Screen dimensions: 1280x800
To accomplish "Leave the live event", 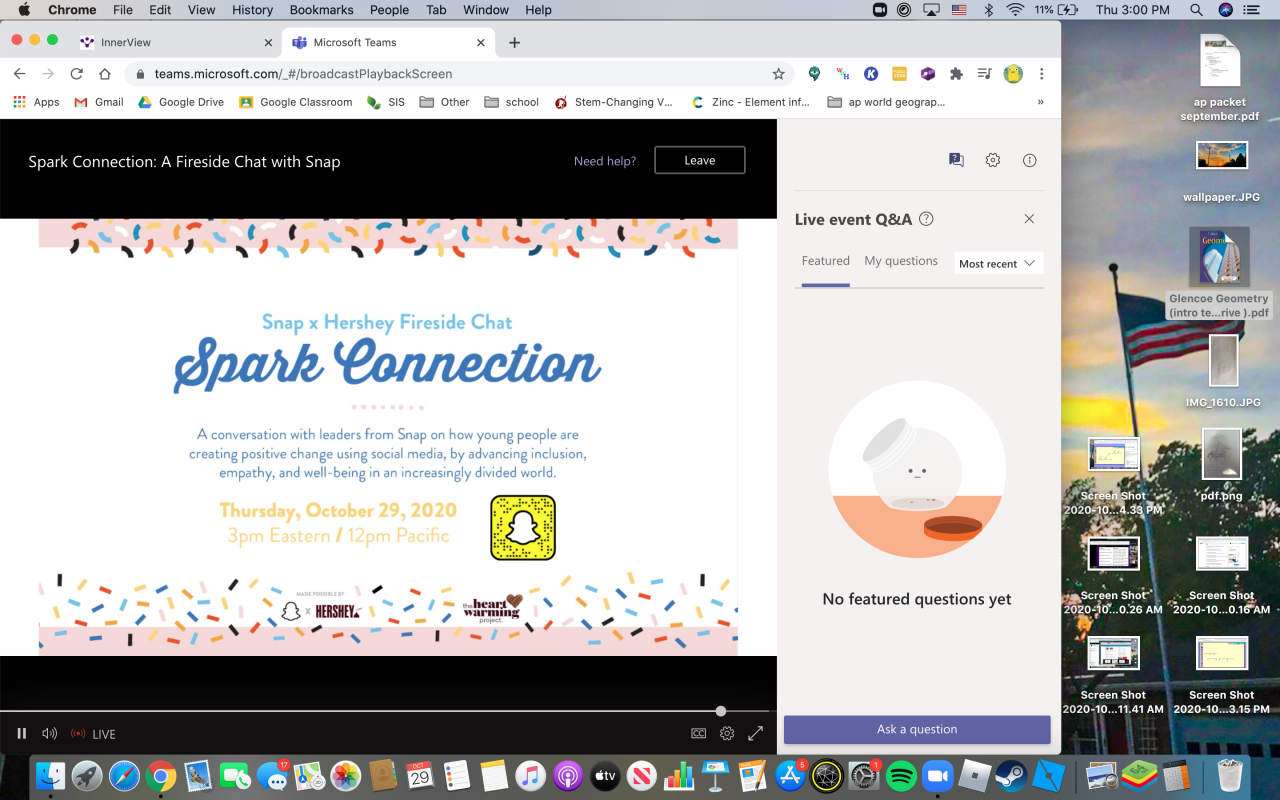I will pos(700,160).
